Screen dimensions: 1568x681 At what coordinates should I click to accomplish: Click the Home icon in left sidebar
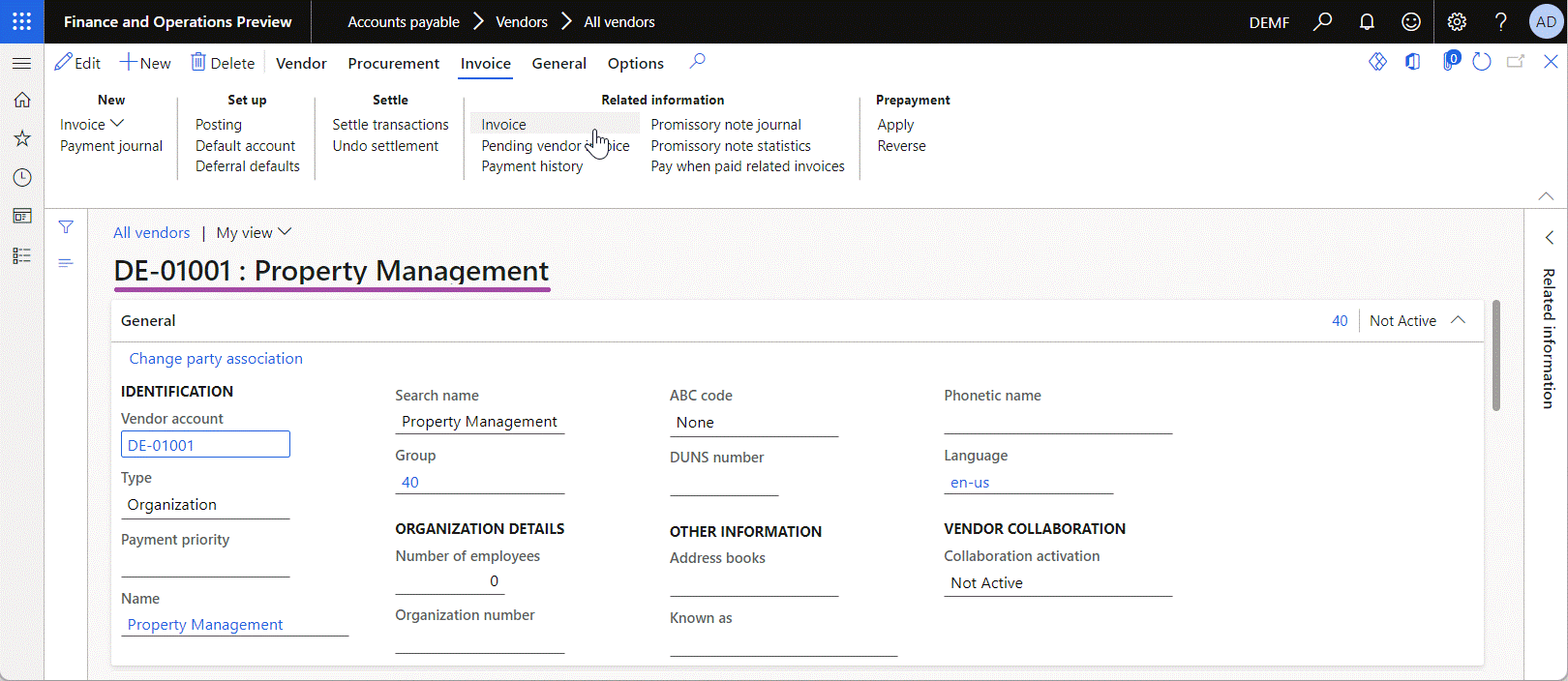[x=21, y=100]
